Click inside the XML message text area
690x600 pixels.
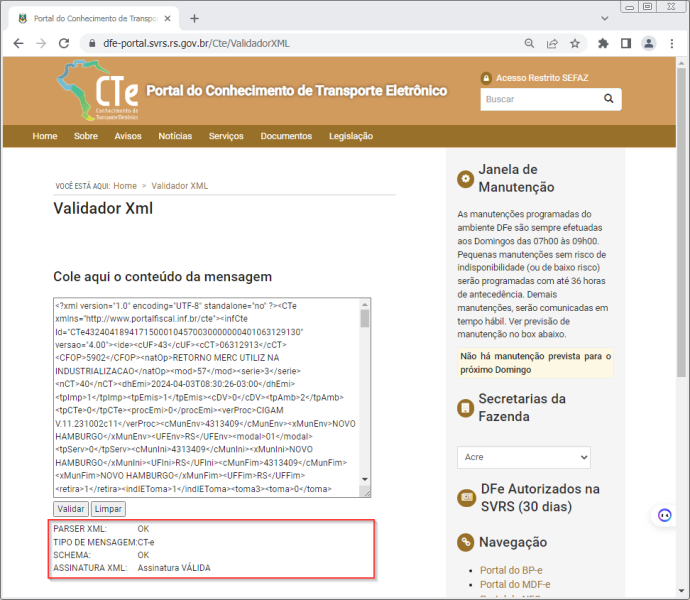click(x=207, y=398)
